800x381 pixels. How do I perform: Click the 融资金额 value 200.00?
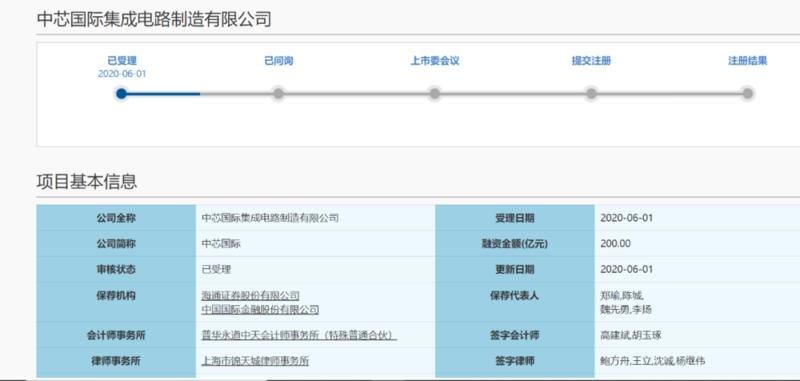615,244
